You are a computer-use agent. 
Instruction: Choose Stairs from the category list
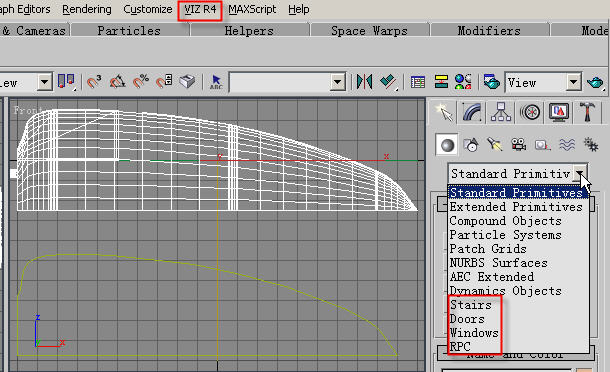coord(470,305)
